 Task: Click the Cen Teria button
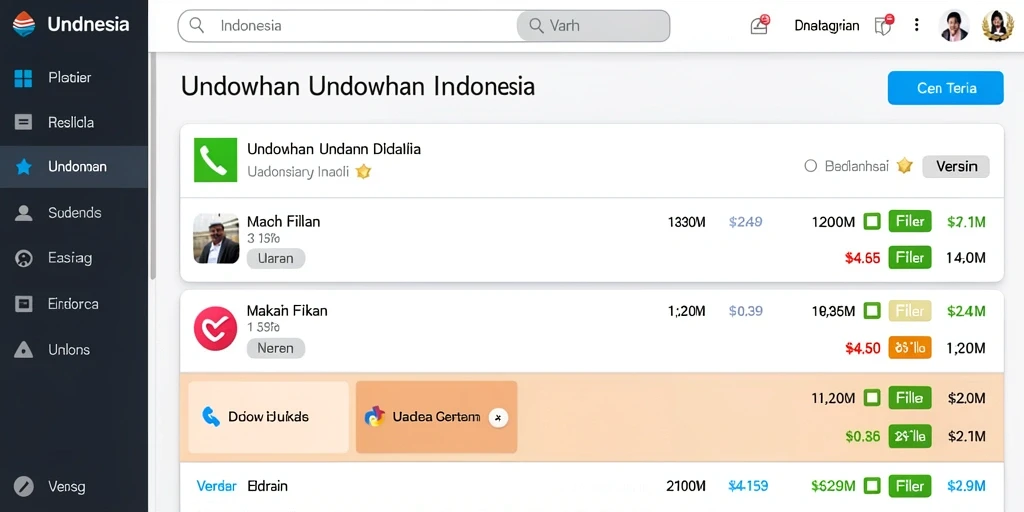pos(946,88)
